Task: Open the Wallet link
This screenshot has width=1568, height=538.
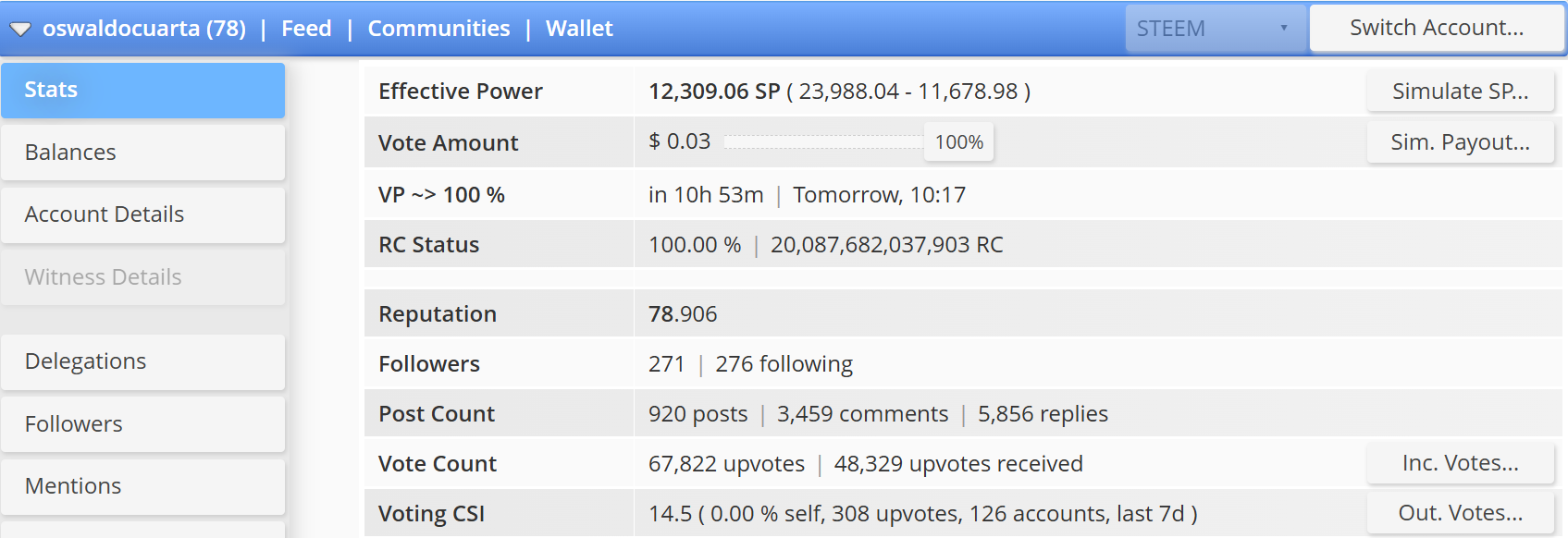Action: (579, 29)
